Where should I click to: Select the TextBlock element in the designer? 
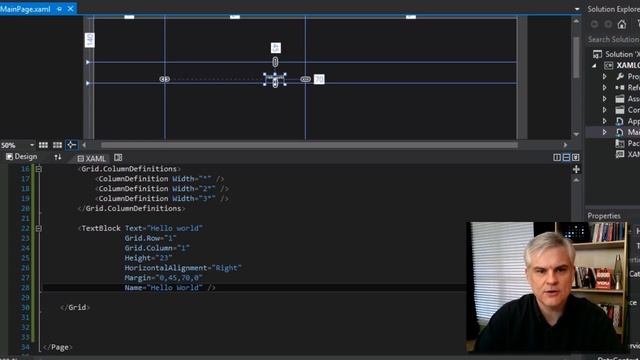coord(275,79)
